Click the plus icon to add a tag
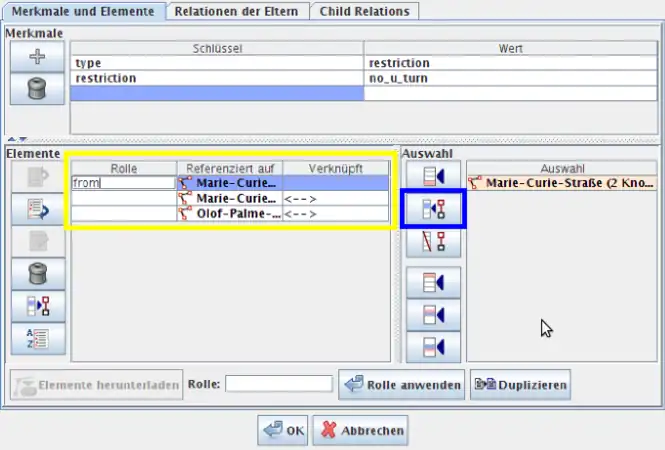 coord(35,57)
